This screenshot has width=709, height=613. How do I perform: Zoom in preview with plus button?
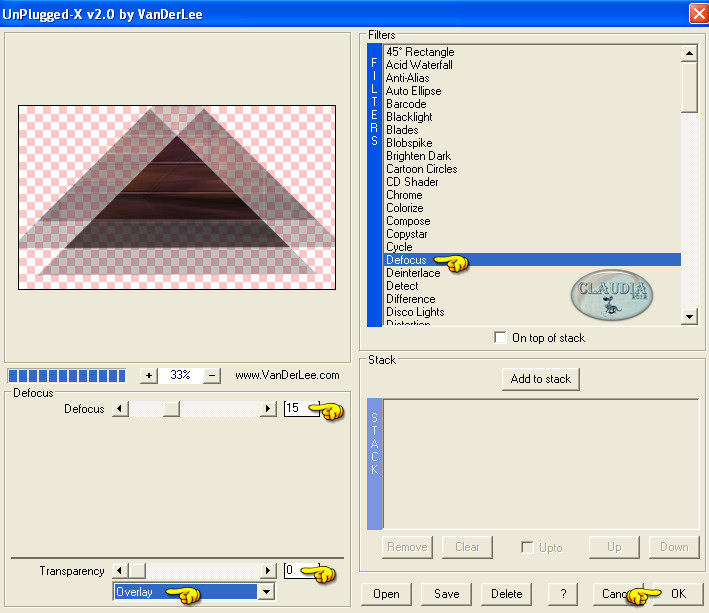pos(149,375)
